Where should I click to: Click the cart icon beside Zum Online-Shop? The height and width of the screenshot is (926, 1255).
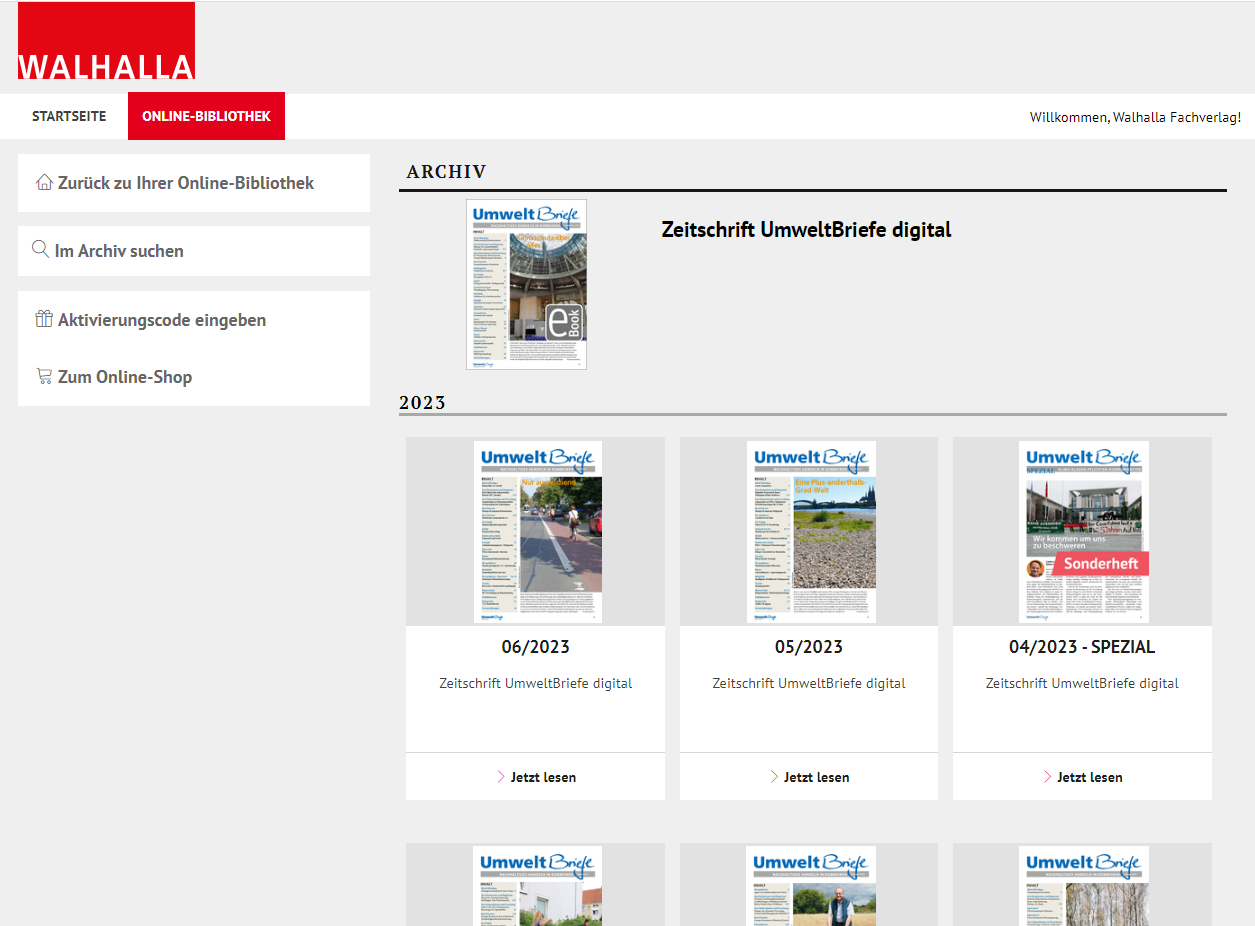pyautogui.click(x=44, y=376)
